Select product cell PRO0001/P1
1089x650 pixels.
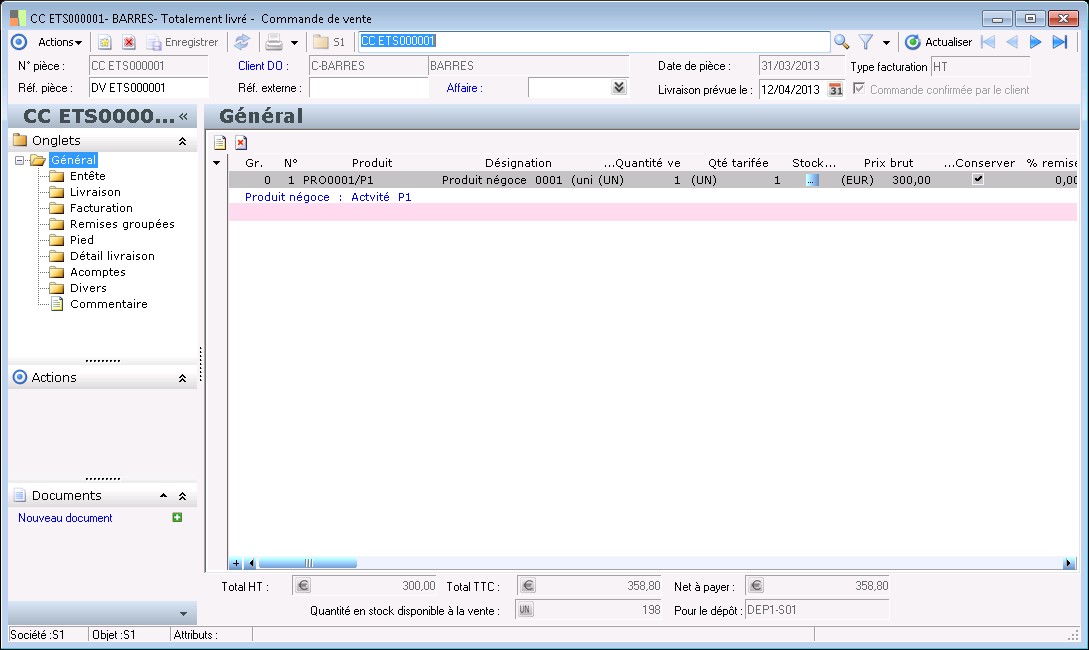(x=338, y=181)
